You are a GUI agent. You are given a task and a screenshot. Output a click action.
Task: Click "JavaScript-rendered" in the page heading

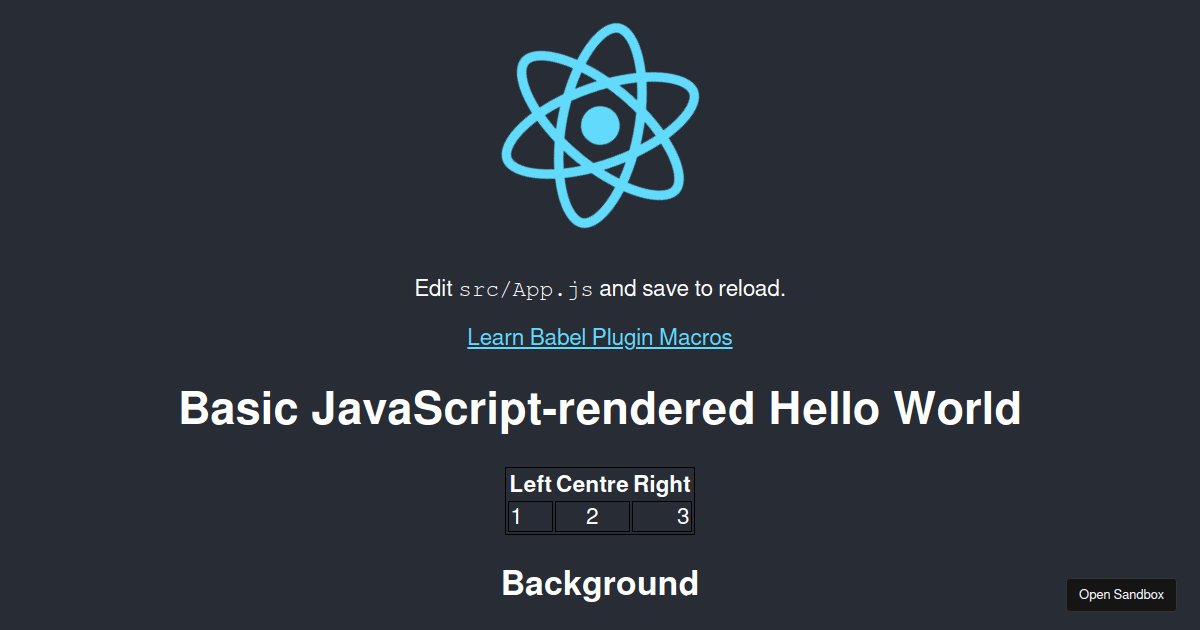coord(533,409)
